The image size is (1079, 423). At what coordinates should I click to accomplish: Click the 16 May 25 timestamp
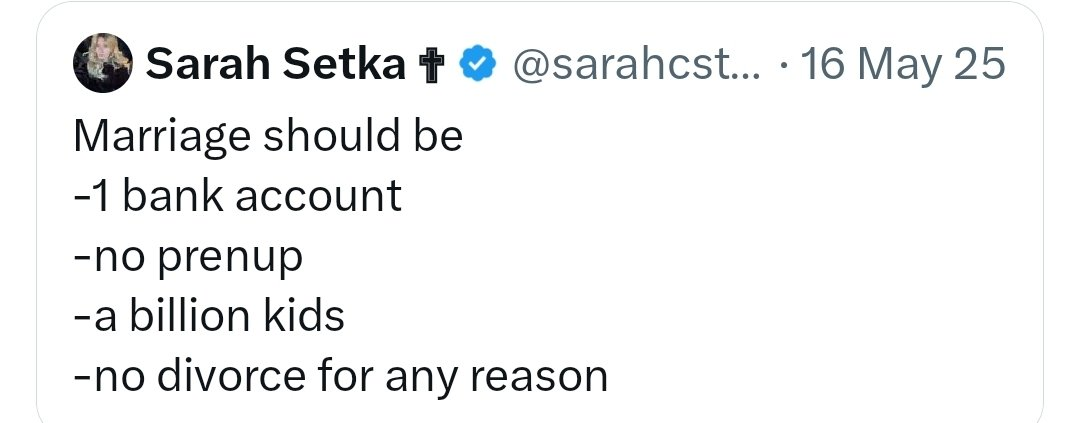coord(903,66)
